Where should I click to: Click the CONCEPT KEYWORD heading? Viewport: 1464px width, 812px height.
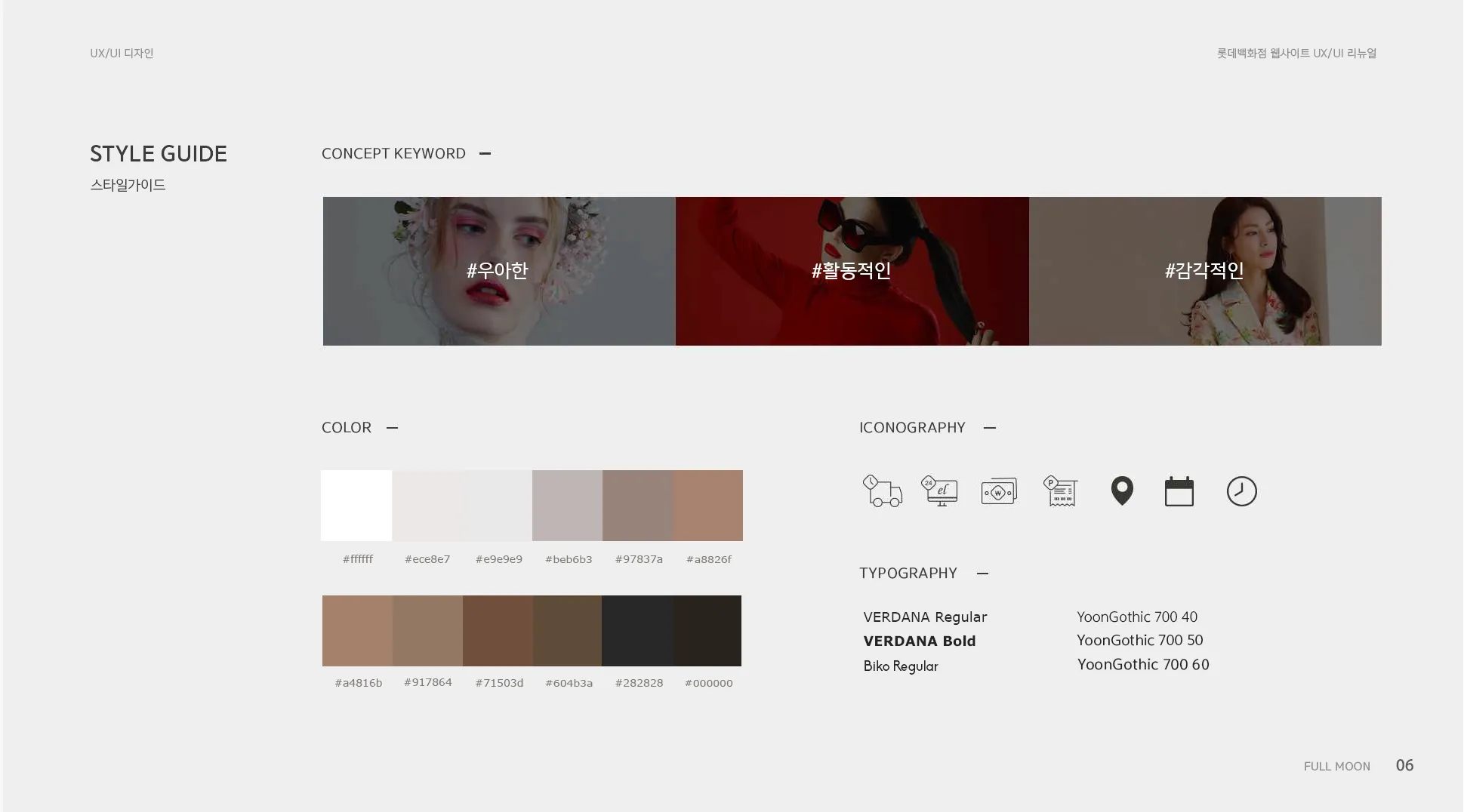(393, 153)
